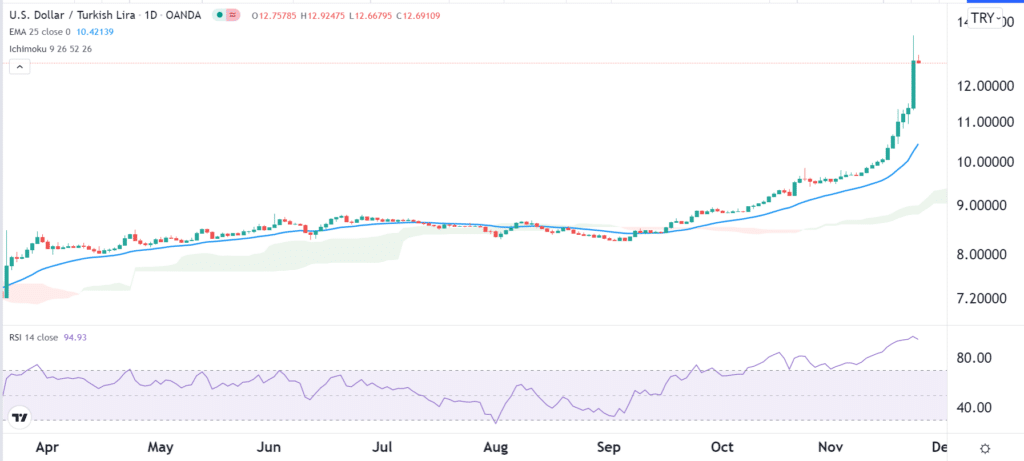Click the TradingView logo icon
Image resolution: width=1024 pixels, height=461 pixels.
[x=20, y=419]
